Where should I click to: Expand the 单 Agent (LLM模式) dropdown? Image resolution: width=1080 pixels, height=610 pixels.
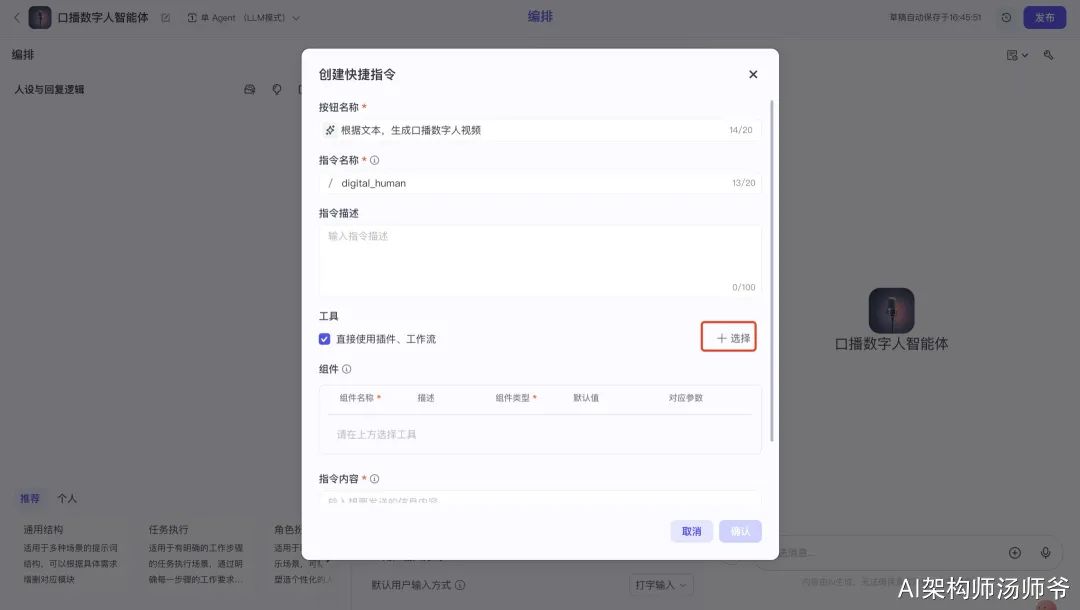[x=244, y=18]
